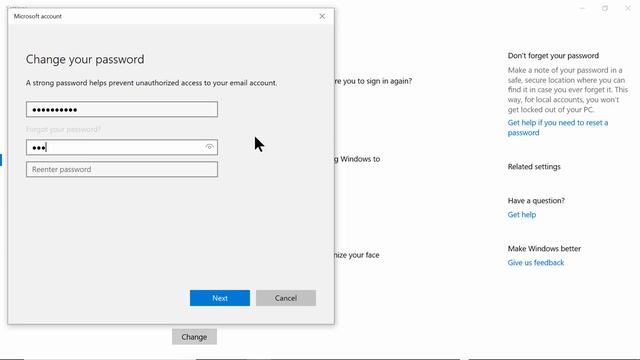The image size is (640, 360).
Task: Close the Microsoft account dialog
Action: point(322,16)
